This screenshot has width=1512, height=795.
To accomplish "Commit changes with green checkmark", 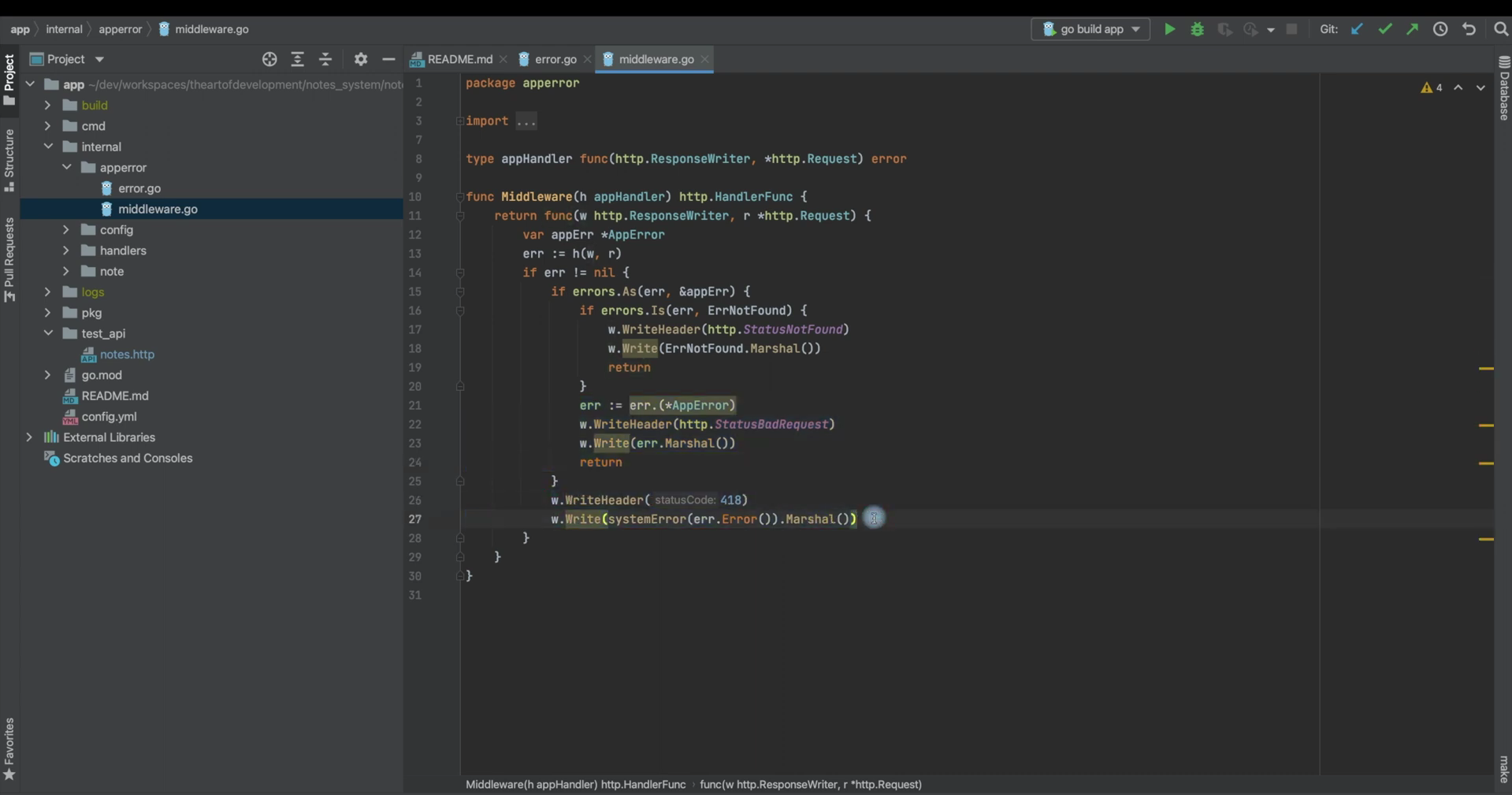I will [1384, 29].
